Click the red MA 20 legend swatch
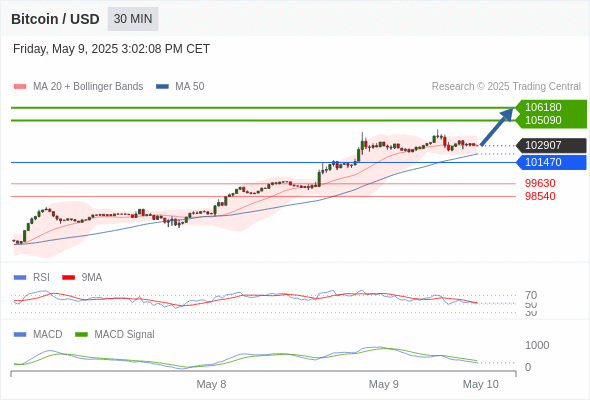The width and height of the screenshot is (590, 400). 20,87
